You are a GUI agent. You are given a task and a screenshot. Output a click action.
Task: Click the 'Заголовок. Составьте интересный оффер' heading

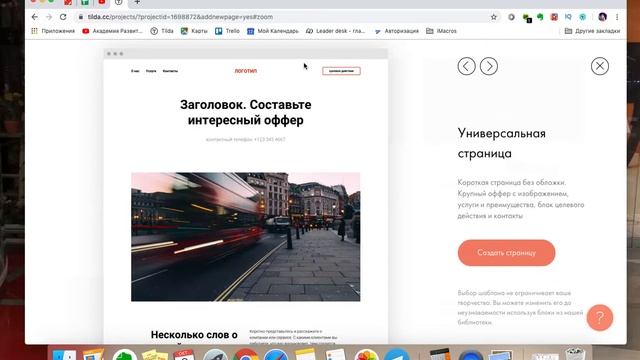pyautogui.click(x=246, y=112)
